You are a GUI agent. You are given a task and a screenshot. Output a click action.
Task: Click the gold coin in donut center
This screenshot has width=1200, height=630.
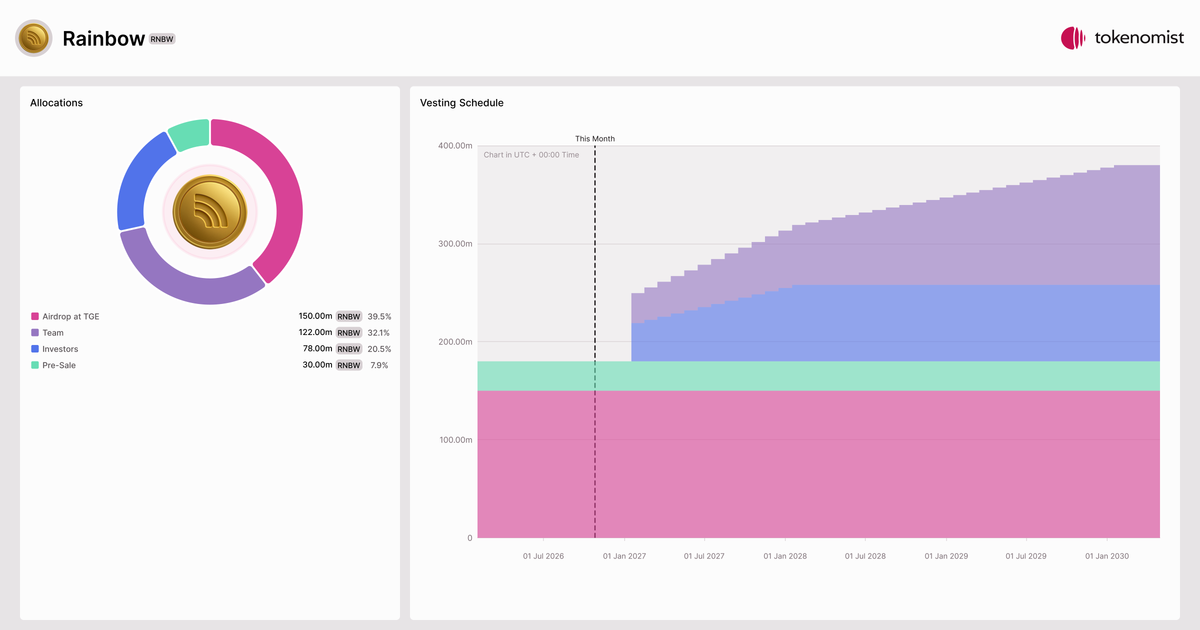coord(210,212)
